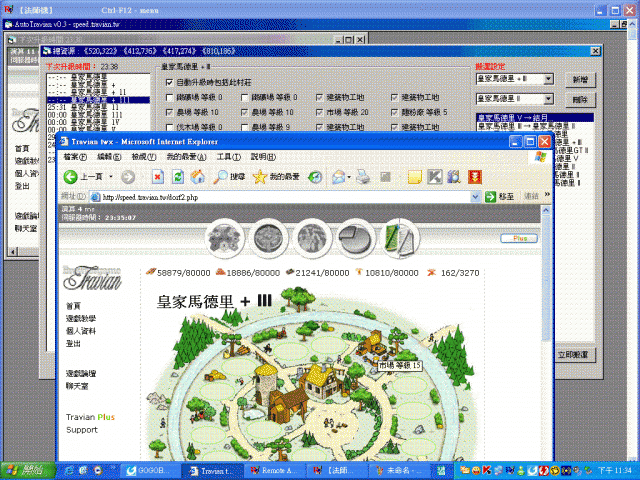This screenshot has width=640, height=480.
Task: Click the IE Refresh icon
Action: click(x=178, y=177)
